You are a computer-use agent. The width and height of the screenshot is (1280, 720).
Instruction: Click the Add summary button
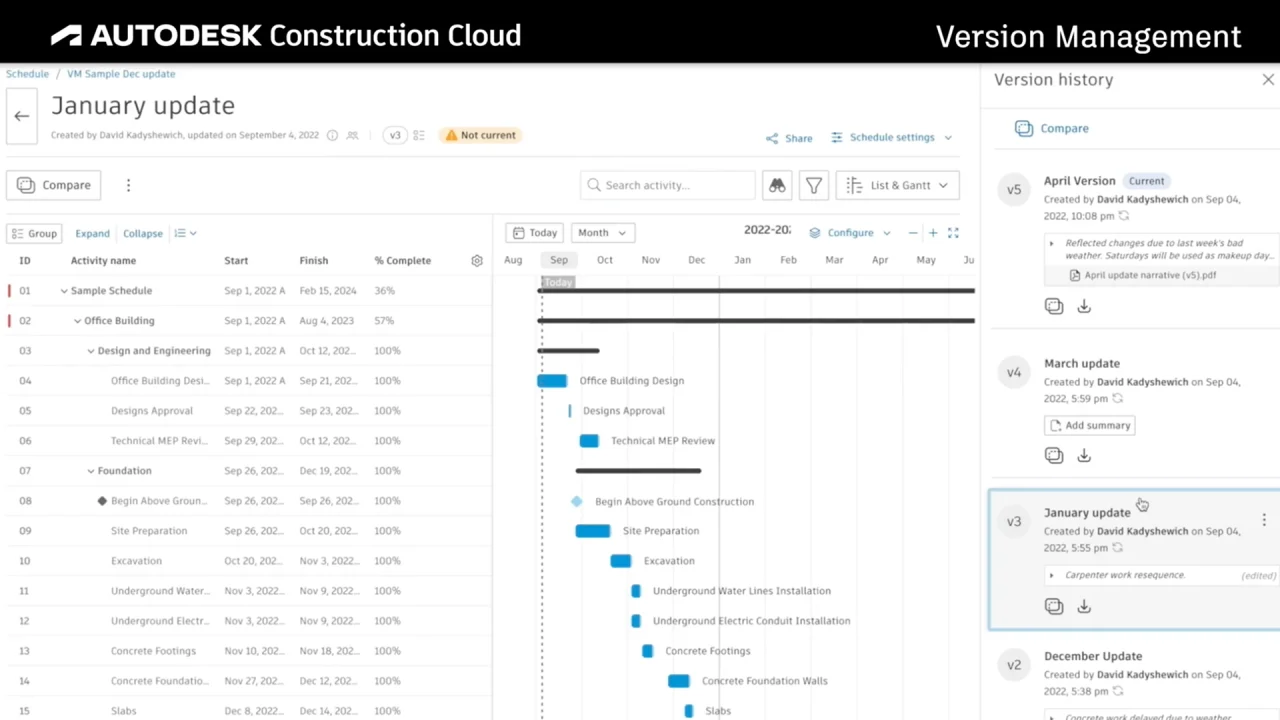1089,425
